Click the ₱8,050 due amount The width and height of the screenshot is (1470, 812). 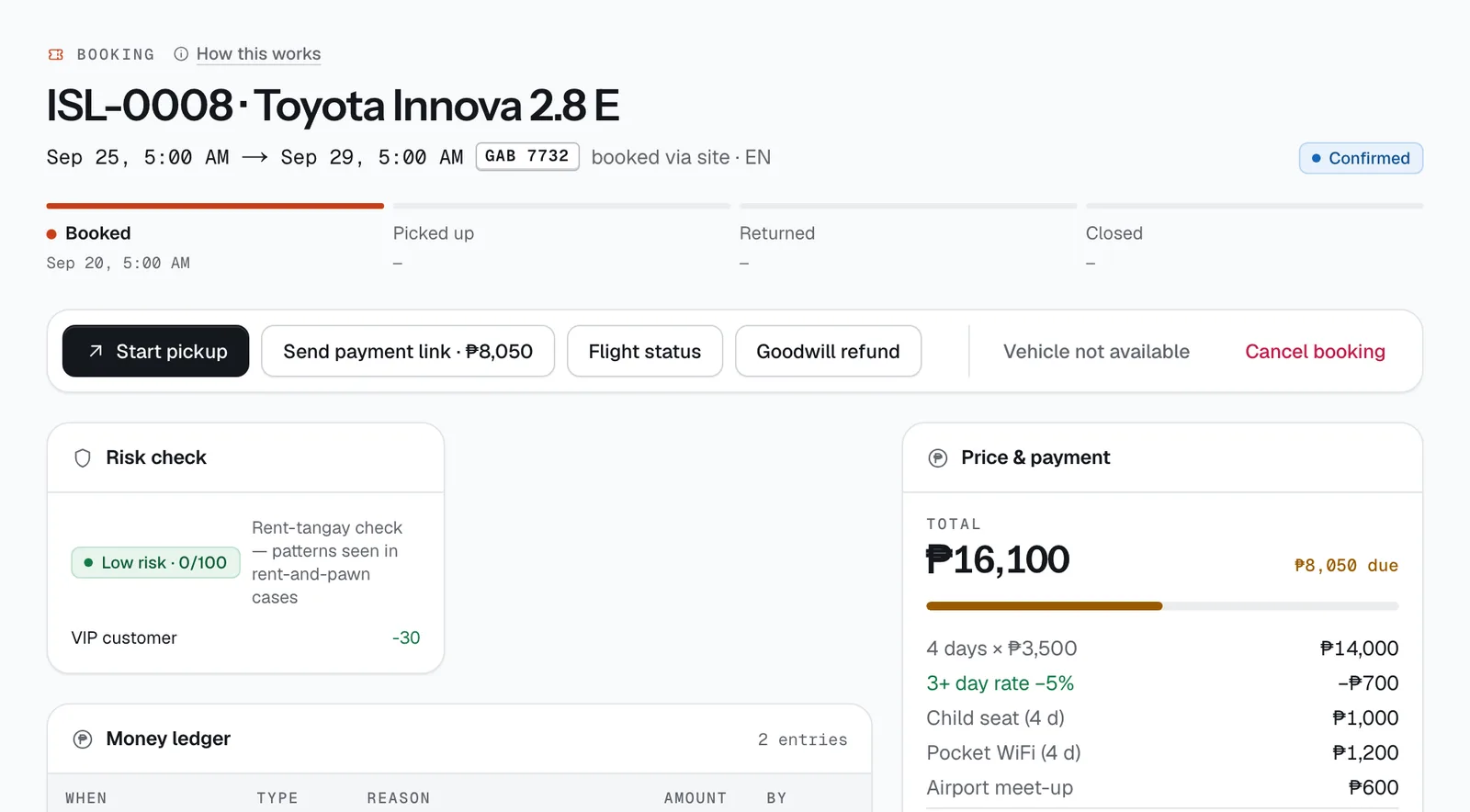[x=1346, y=566]
